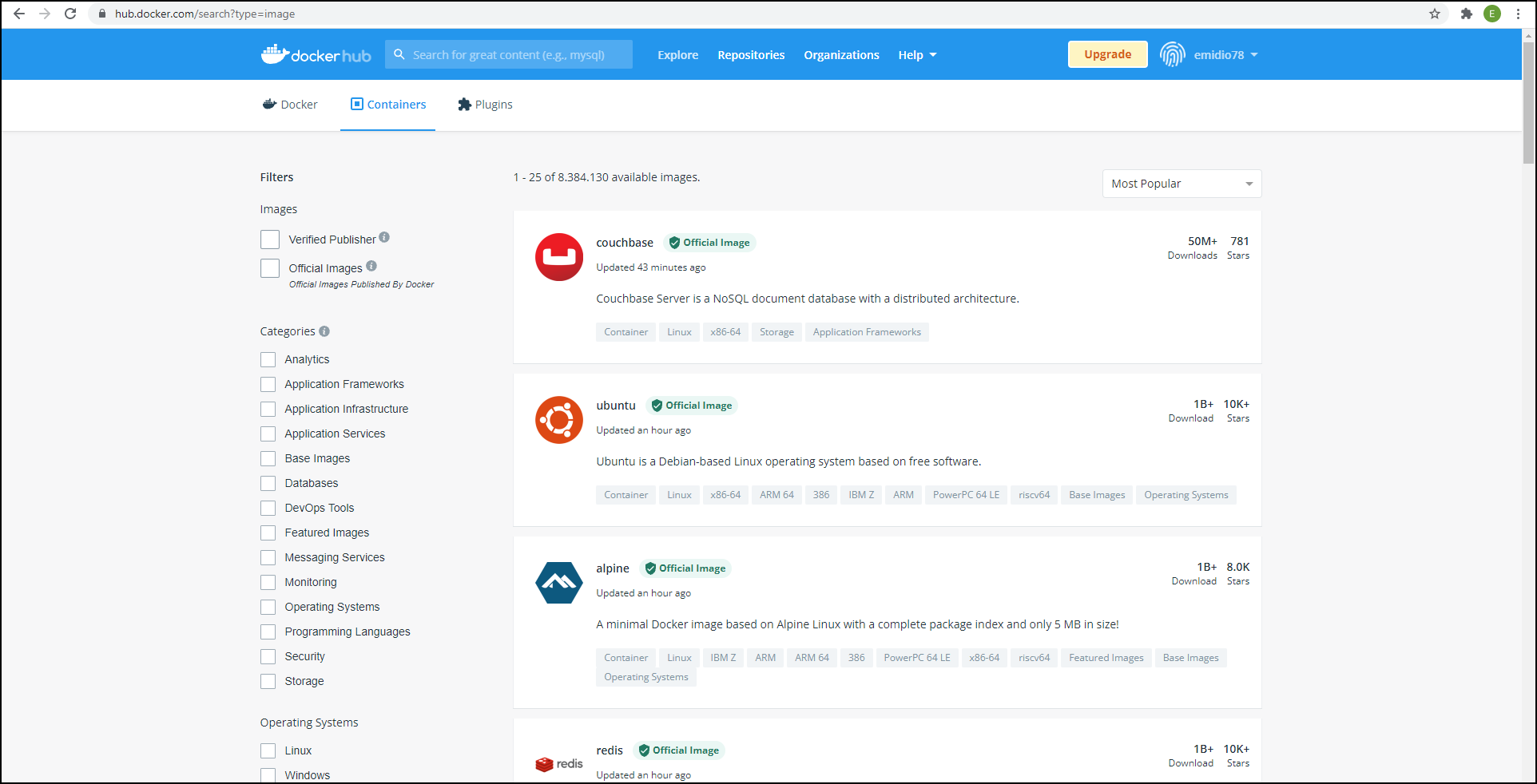This screenshot has height=784, width=1537.
Task: Click the yellow Upgrade button
Action: (x=1107, y=54)
